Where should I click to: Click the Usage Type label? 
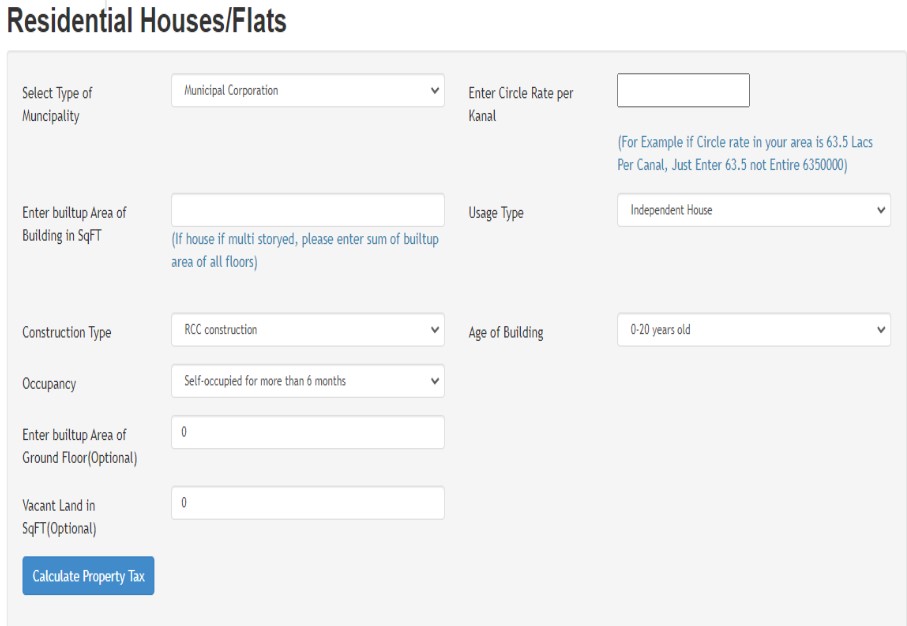pos(496,213)
